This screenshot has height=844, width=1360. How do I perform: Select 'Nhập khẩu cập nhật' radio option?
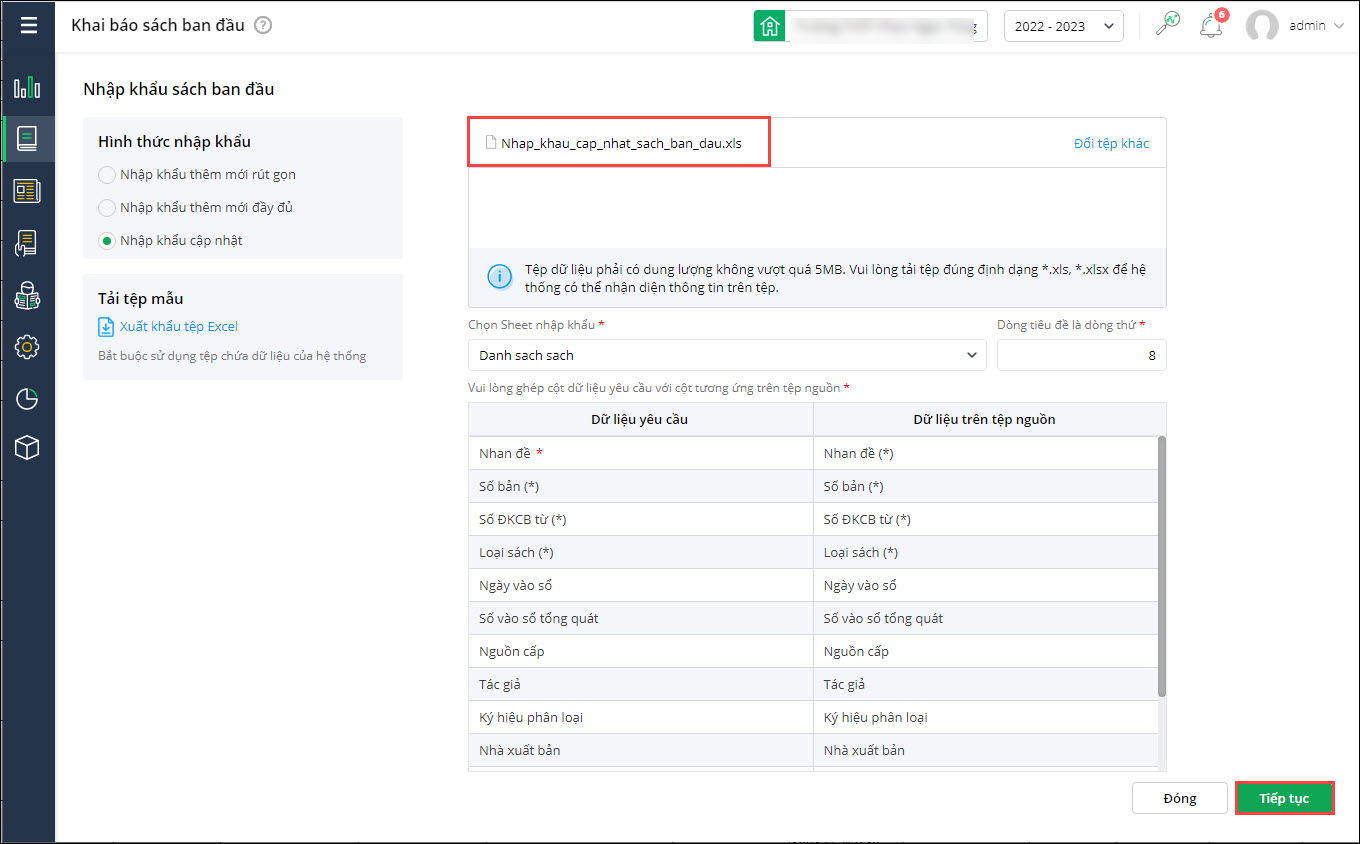coord(107,241)
